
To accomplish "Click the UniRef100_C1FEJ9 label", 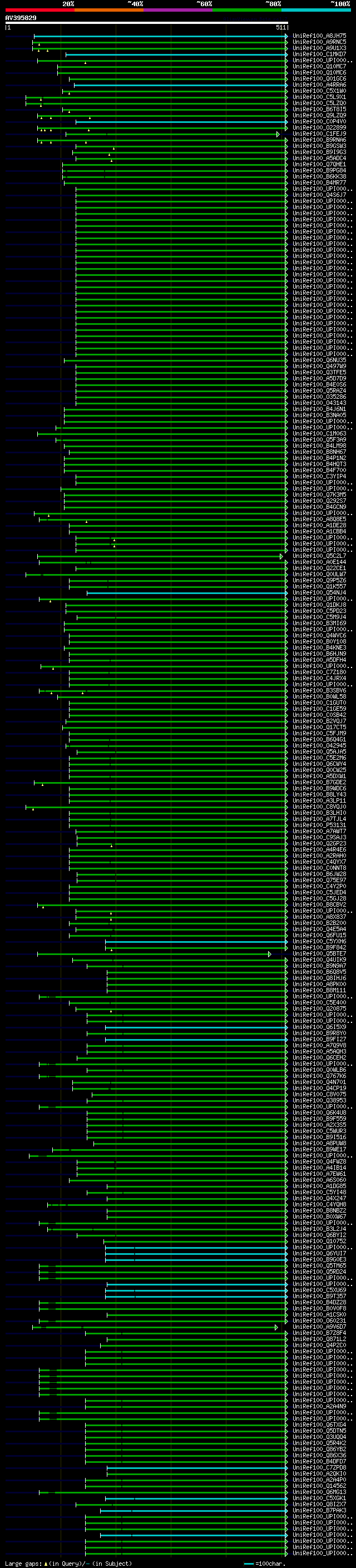I will [319, 134].
